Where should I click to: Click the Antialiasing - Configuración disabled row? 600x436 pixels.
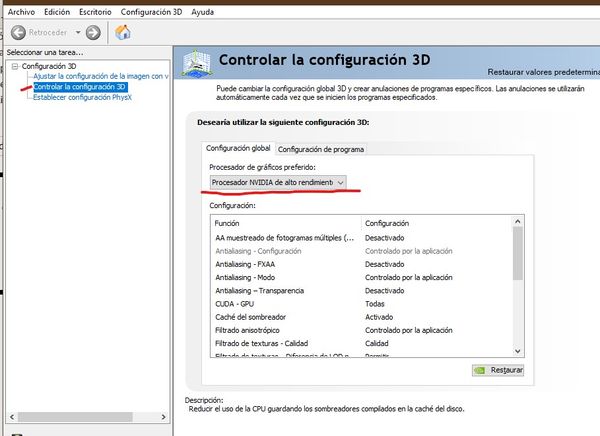pyautogui.click(x=362, y=251)
